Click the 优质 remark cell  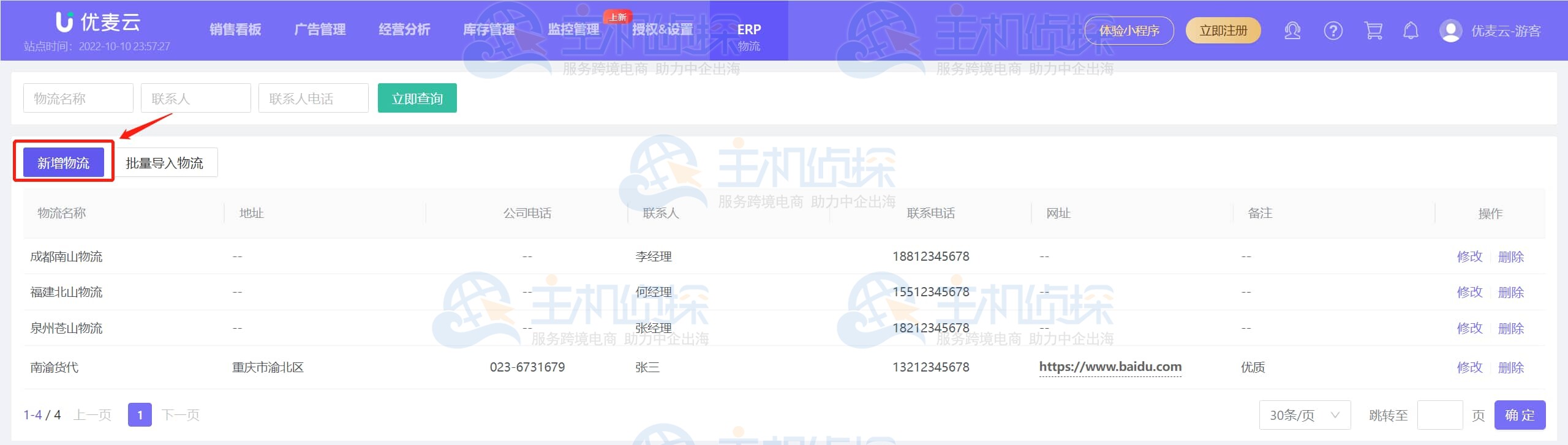tap(1253, 367)
